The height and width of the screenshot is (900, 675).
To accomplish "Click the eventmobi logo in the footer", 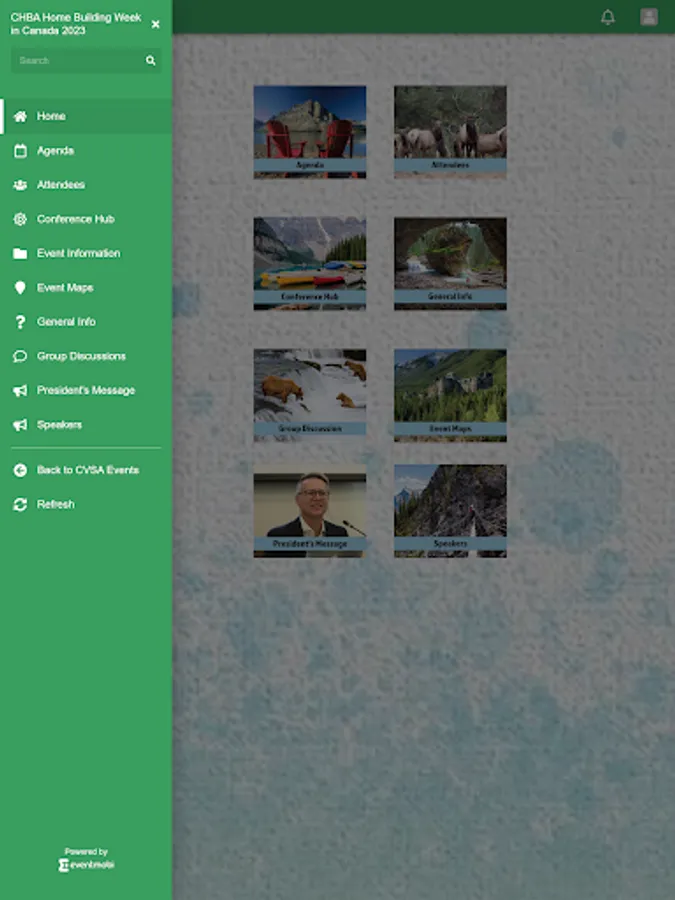I will [86, 864].
